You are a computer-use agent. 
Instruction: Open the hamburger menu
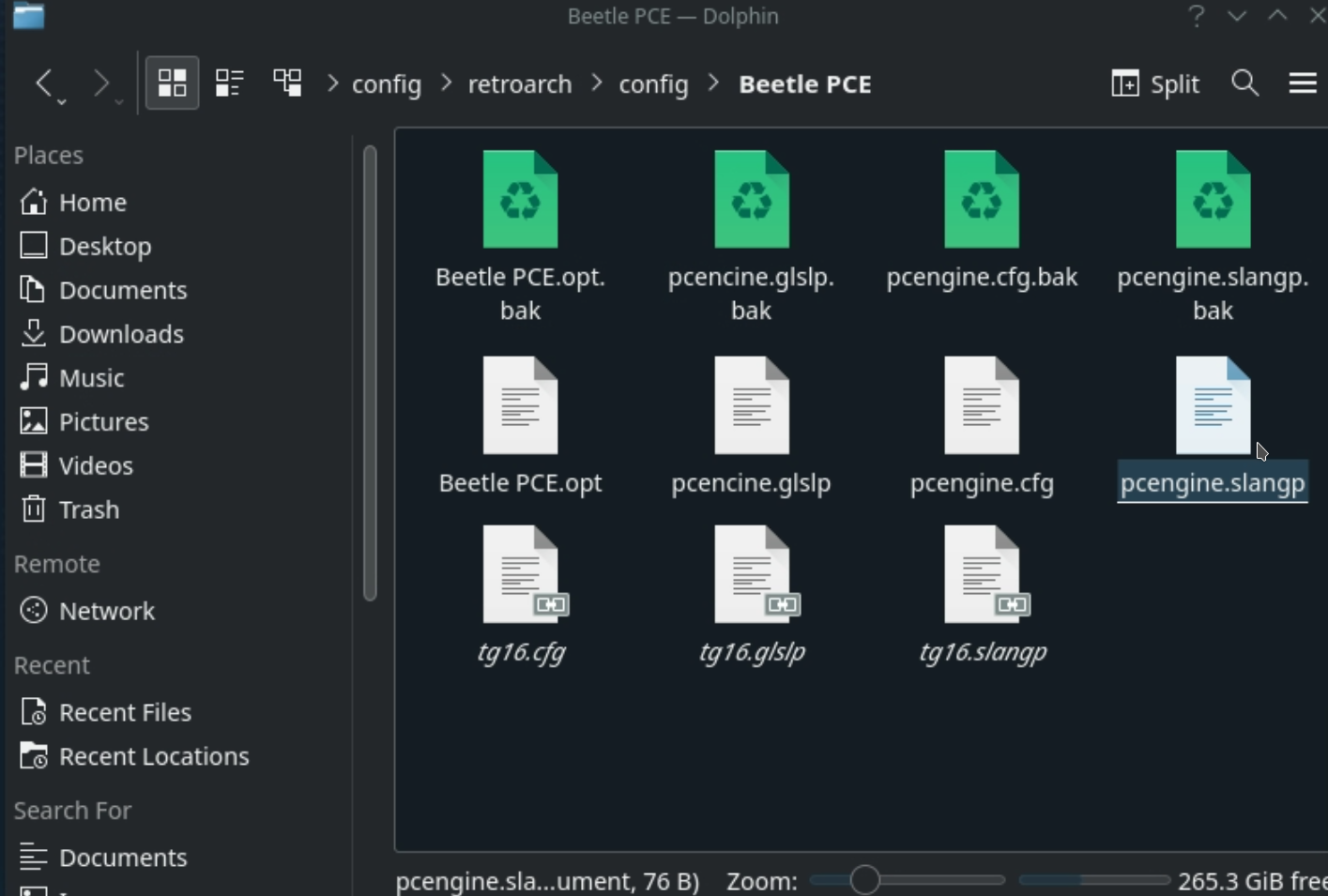pos(1303,83)
